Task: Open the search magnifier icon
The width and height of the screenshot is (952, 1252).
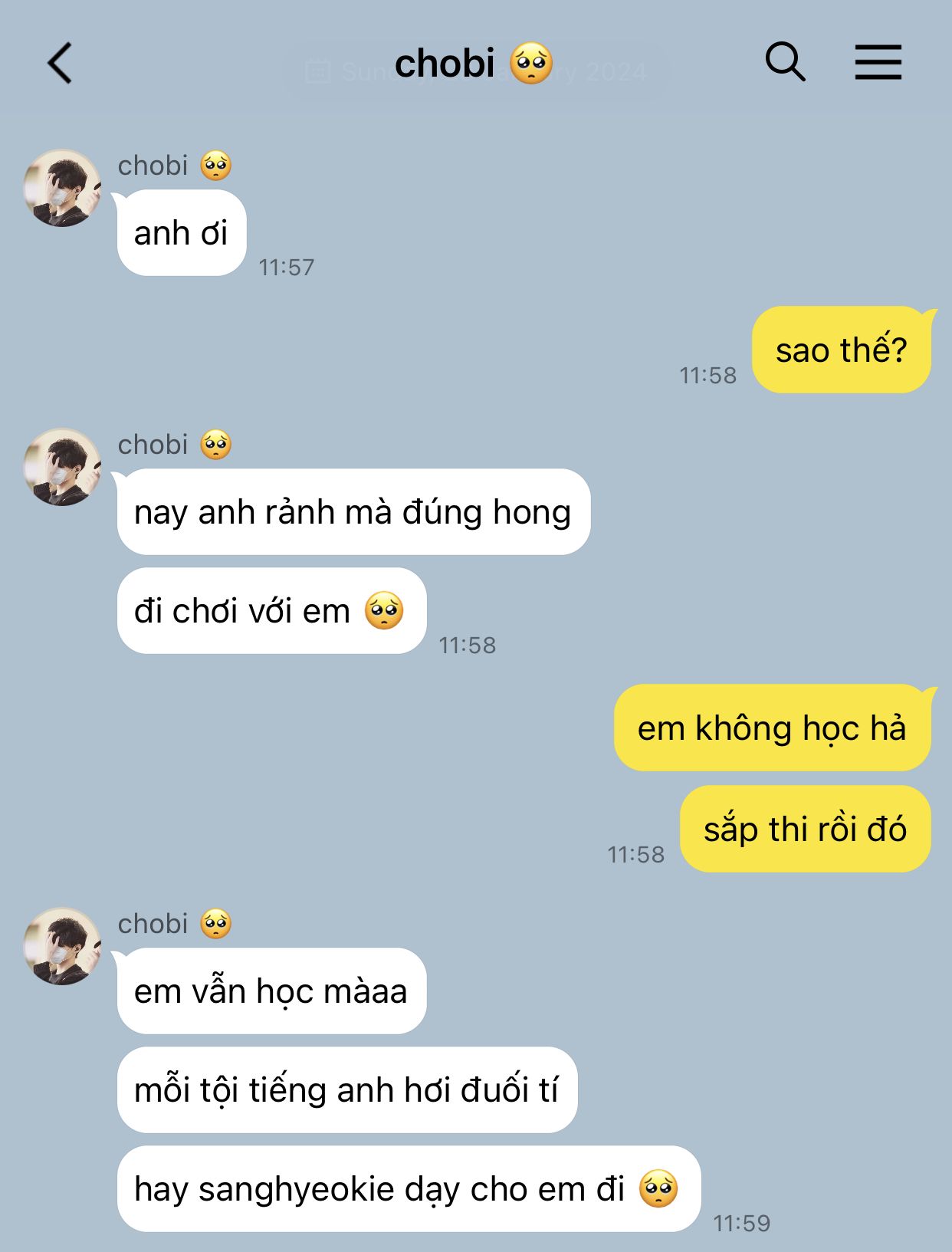Action: 785,61
